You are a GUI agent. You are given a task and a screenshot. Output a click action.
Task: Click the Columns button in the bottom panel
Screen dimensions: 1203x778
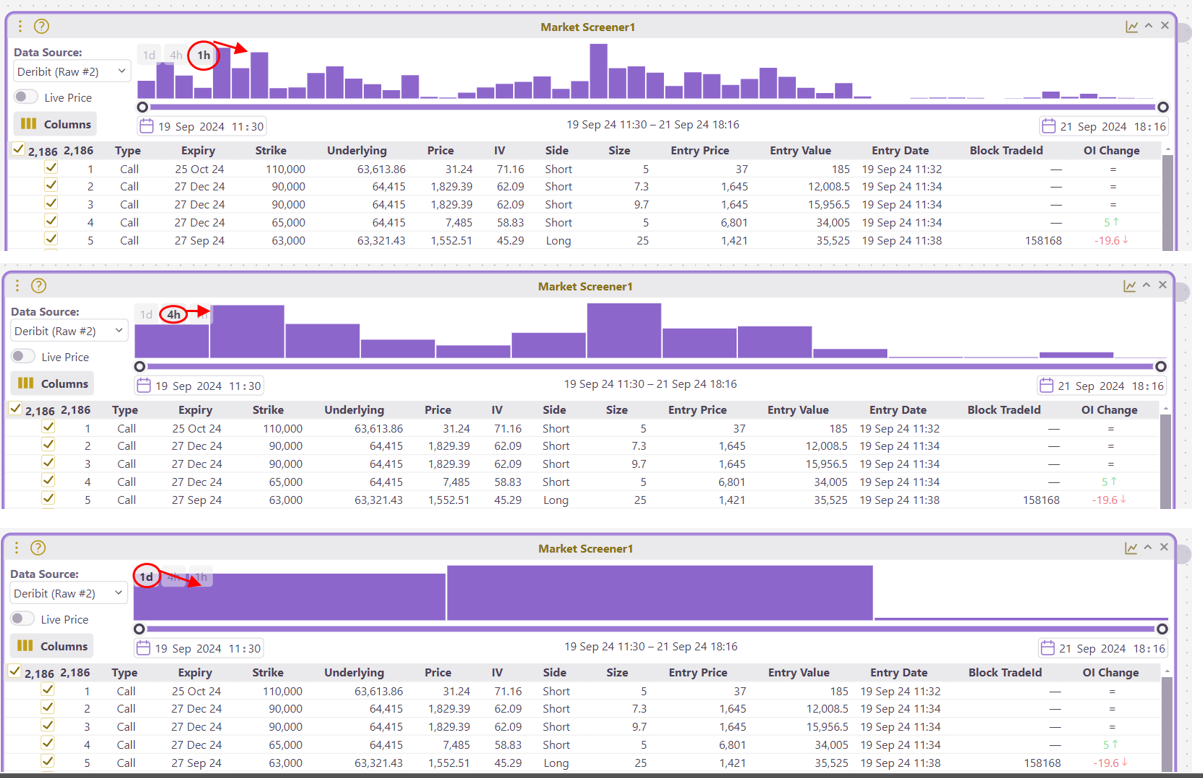click(x=52, y=646)
